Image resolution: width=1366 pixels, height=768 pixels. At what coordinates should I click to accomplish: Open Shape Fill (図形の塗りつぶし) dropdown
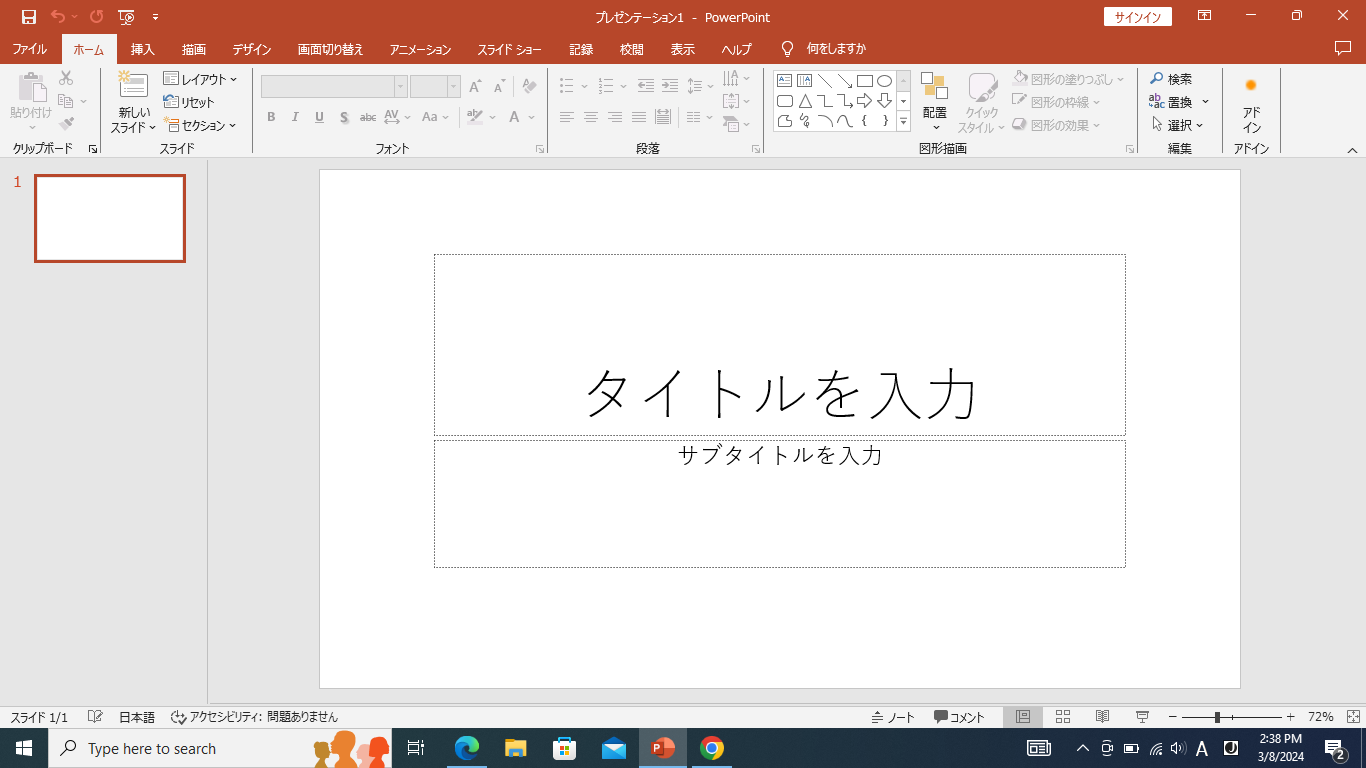[x=1068, y=79]
